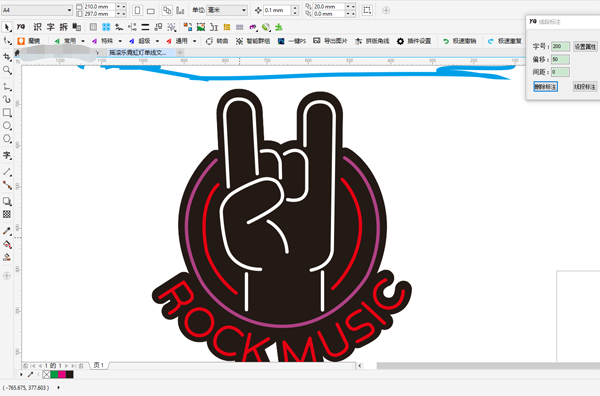The image size is (600, 396).
Task: Click the 转曲 convert to curves button
Action: point(217,41)
